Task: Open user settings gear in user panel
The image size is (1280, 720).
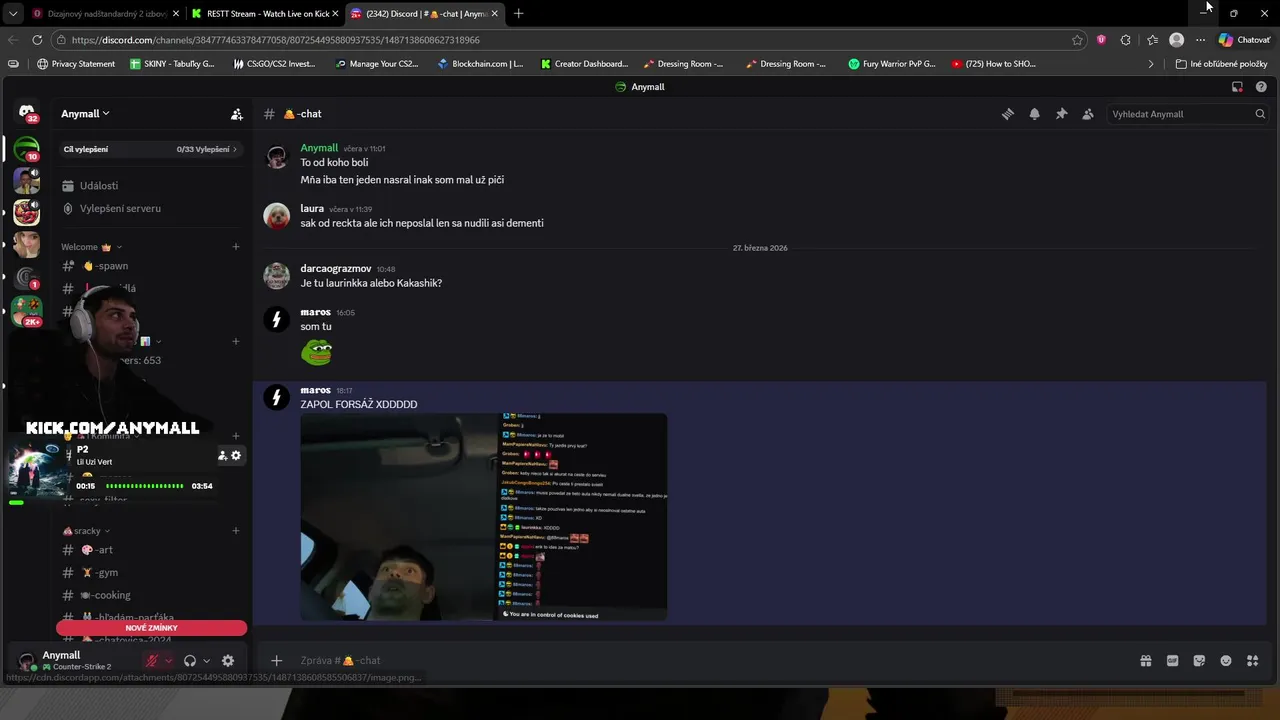Action: [228, 661]
